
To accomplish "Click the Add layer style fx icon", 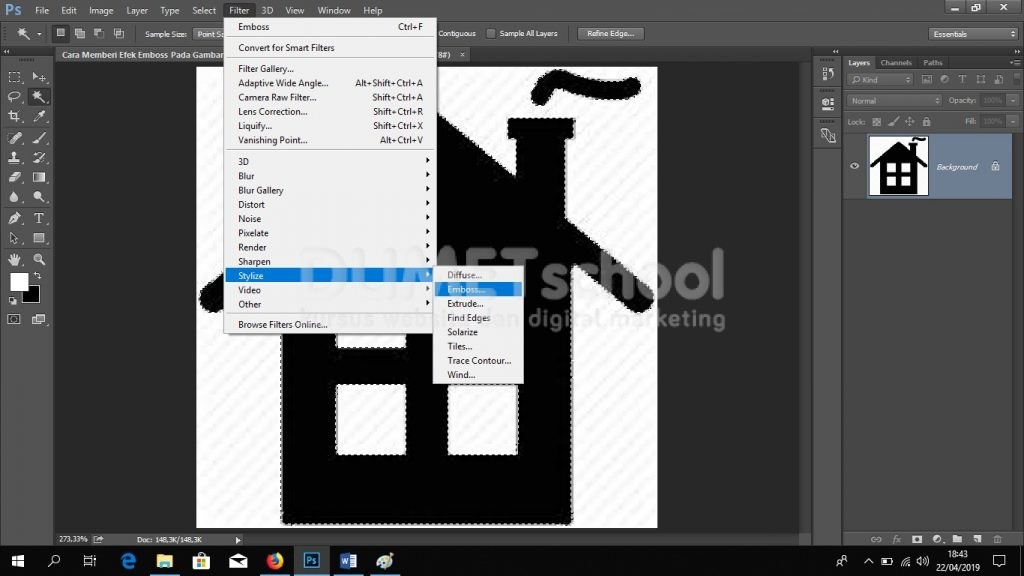I will (897, 539).
